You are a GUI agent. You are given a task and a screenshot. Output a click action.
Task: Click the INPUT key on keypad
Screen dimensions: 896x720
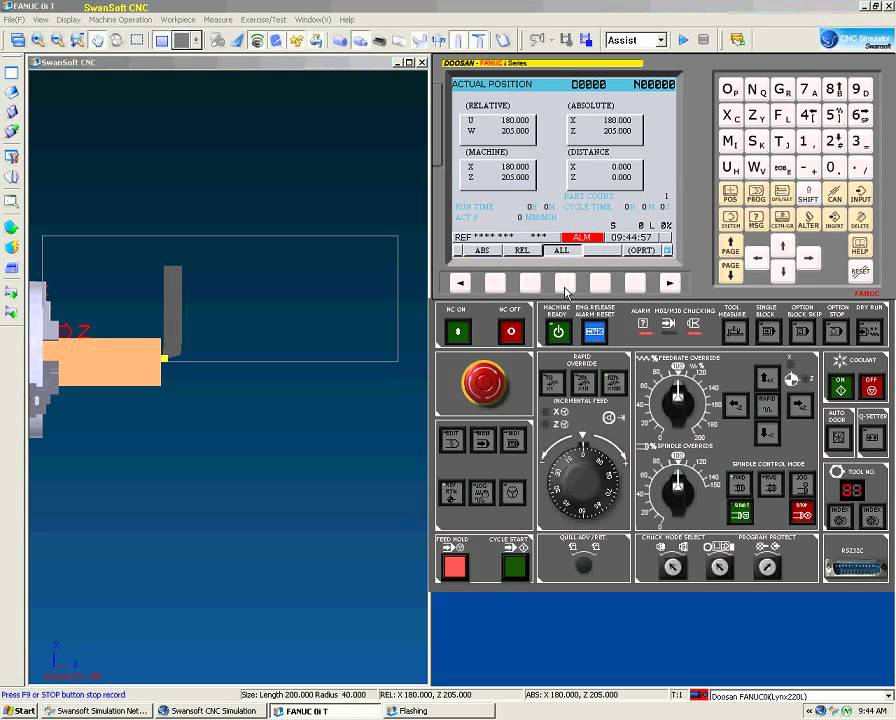pos(860,194)
